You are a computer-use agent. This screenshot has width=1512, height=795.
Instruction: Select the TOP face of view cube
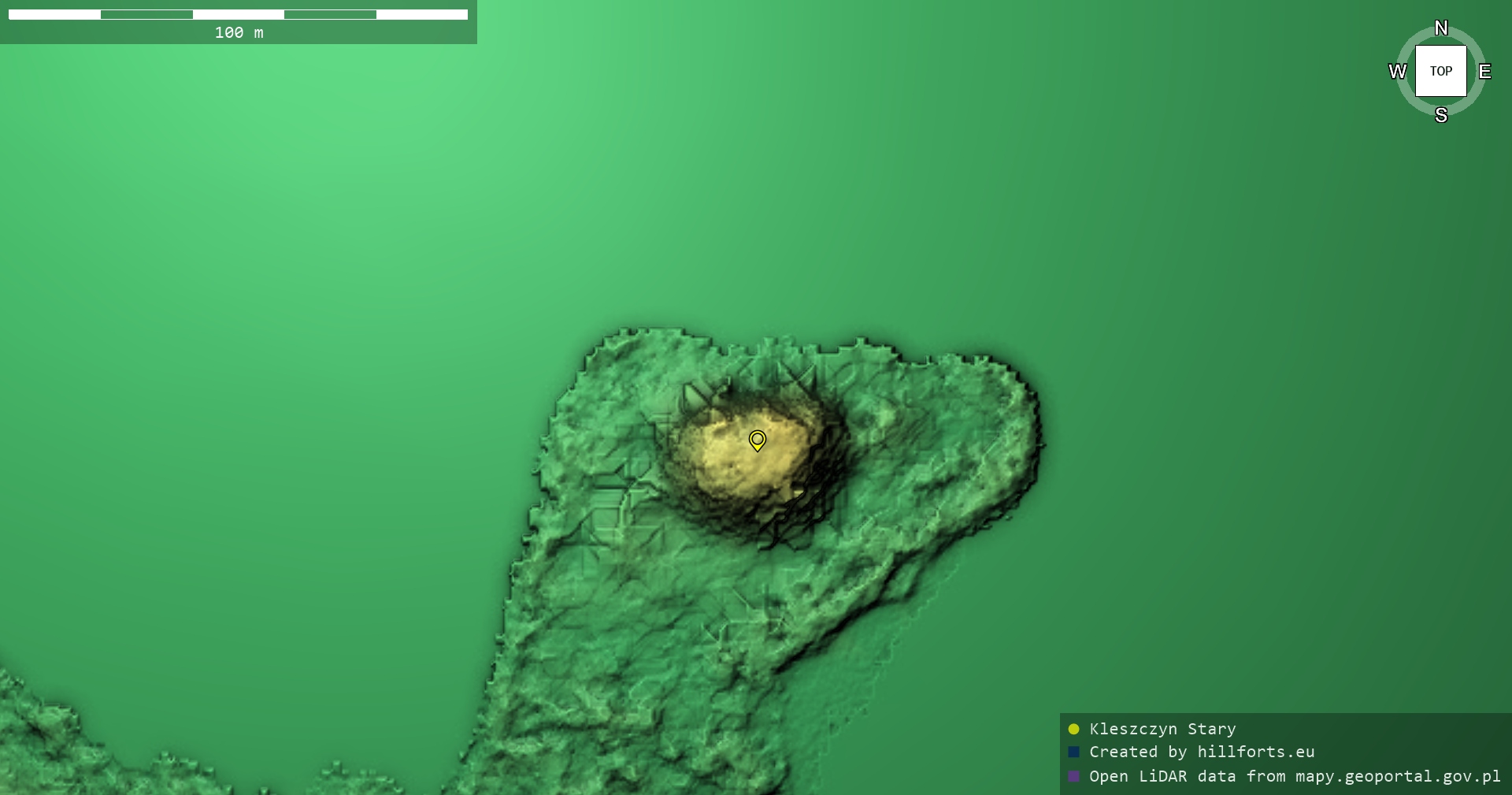1441,71
